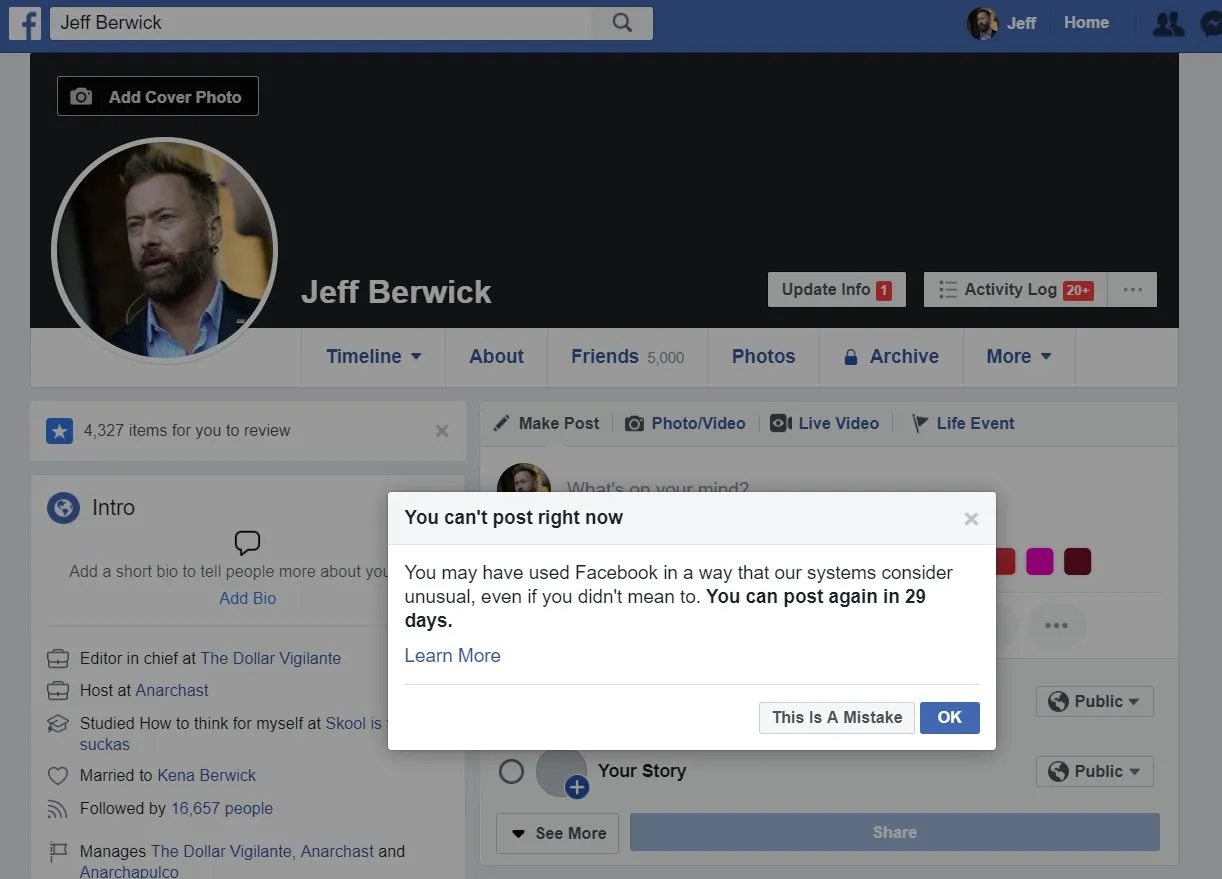Click the Jeff Berwick profile name heading
Screen dimensions: 1222x879
[396, 292]
